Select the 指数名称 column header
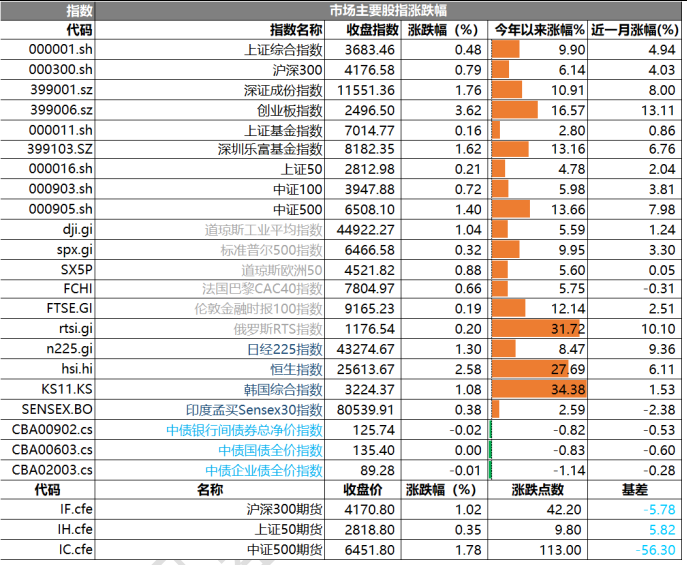The width and height of the screenshot is (687, 565). [x=296, y=30]
